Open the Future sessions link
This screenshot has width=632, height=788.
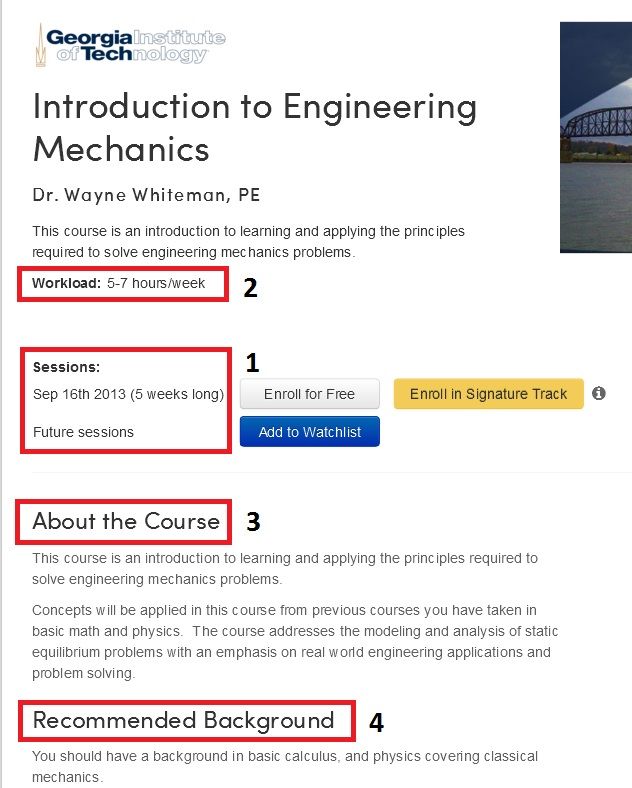tap(83, 432)
